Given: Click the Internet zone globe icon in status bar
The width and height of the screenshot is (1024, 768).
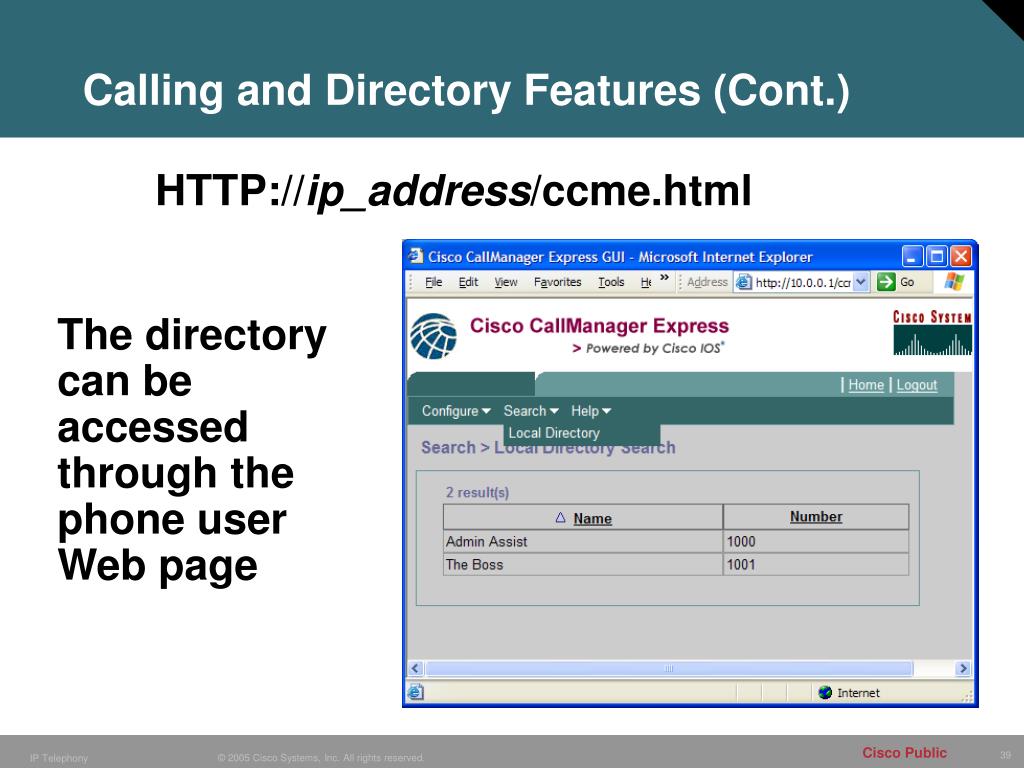Looking at the screenshot, I should coord(825,692).
